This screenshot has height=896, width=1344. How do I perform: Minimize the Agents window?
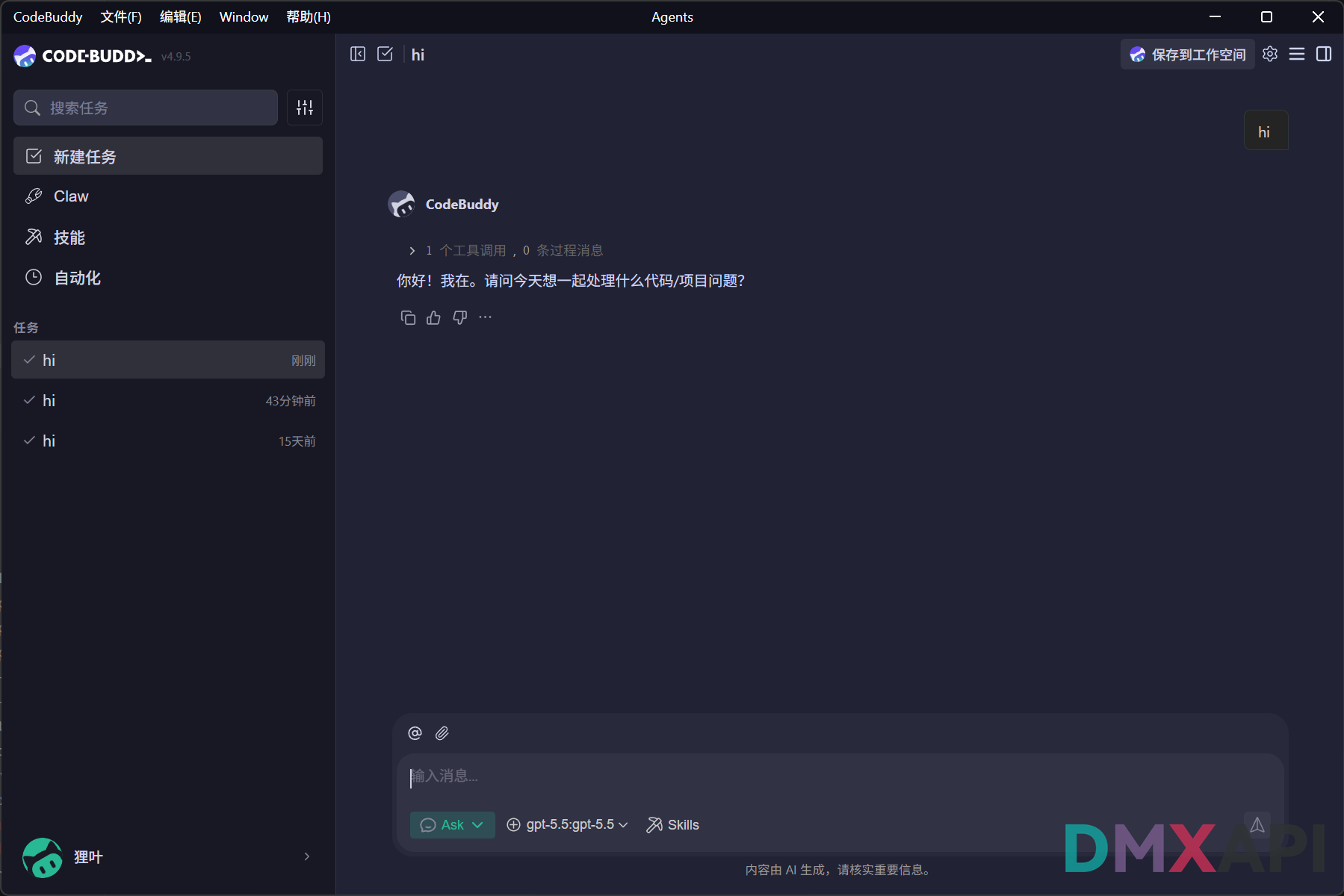coord(1216,16)
